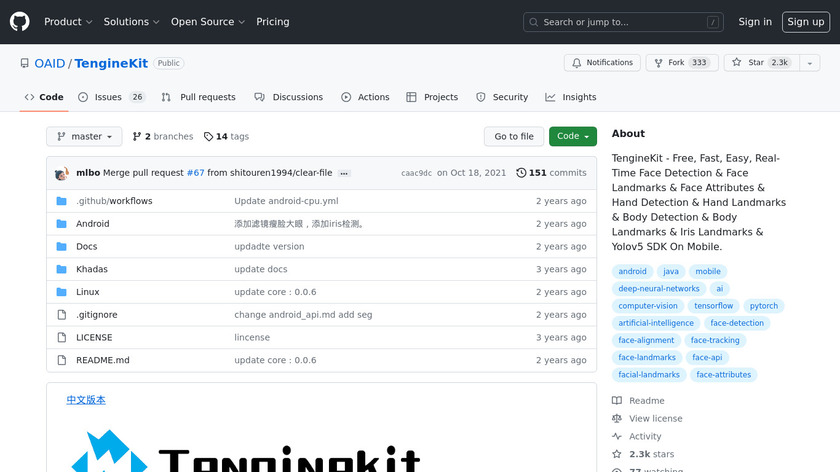Select the android topic tag
This screenshot has width=840, height=472.
point(632,271)
